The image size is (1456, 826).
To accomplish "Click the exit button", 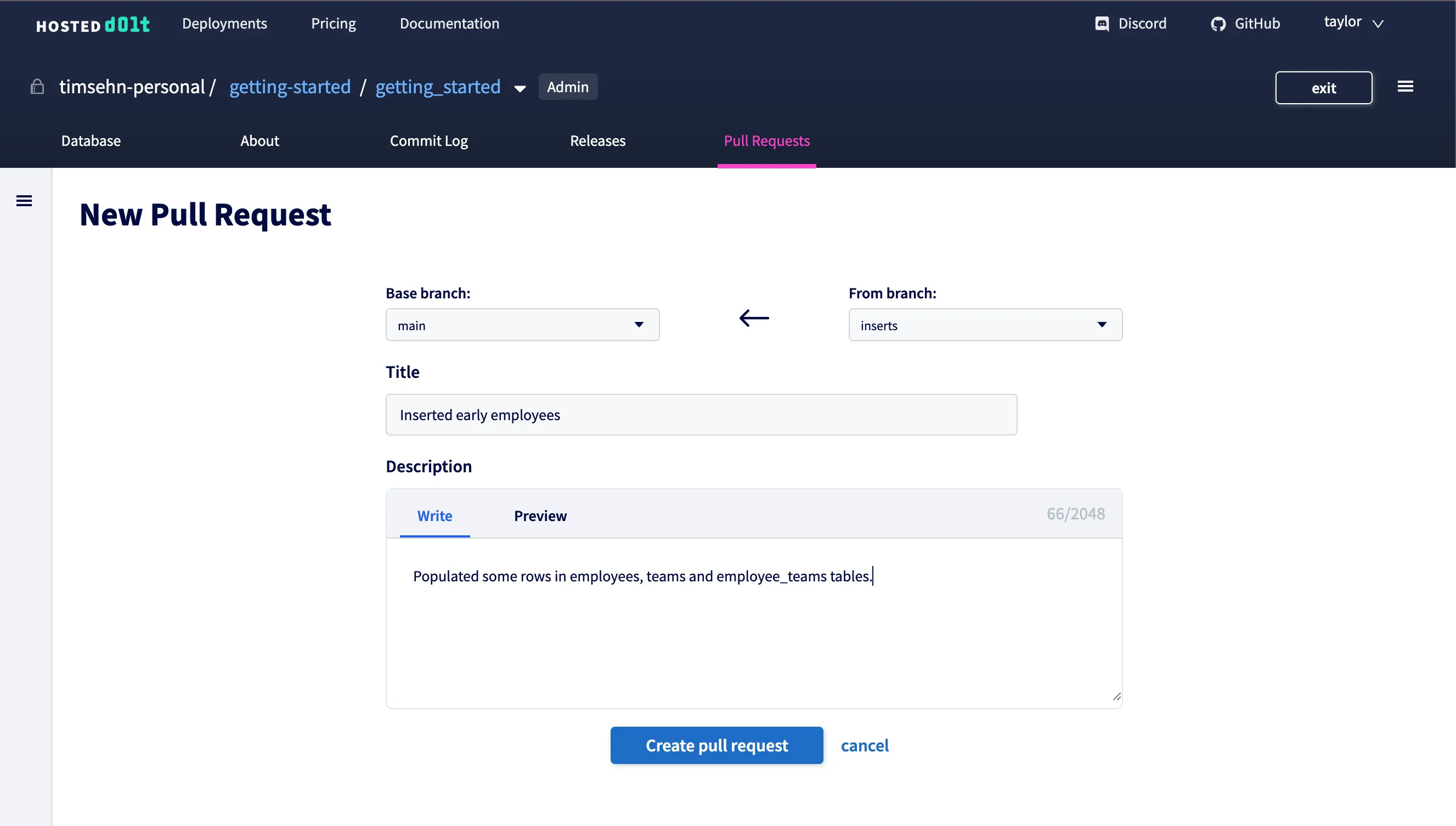I will point(1324,87).
